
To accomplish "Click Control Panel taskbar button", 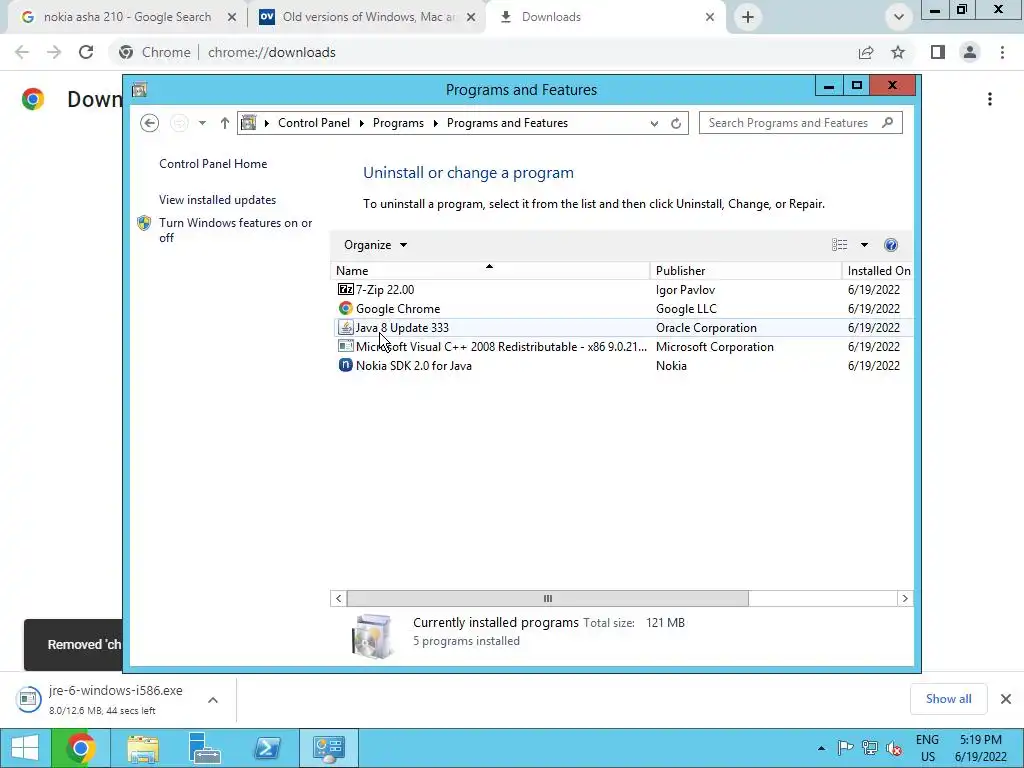I will [328, 748].
